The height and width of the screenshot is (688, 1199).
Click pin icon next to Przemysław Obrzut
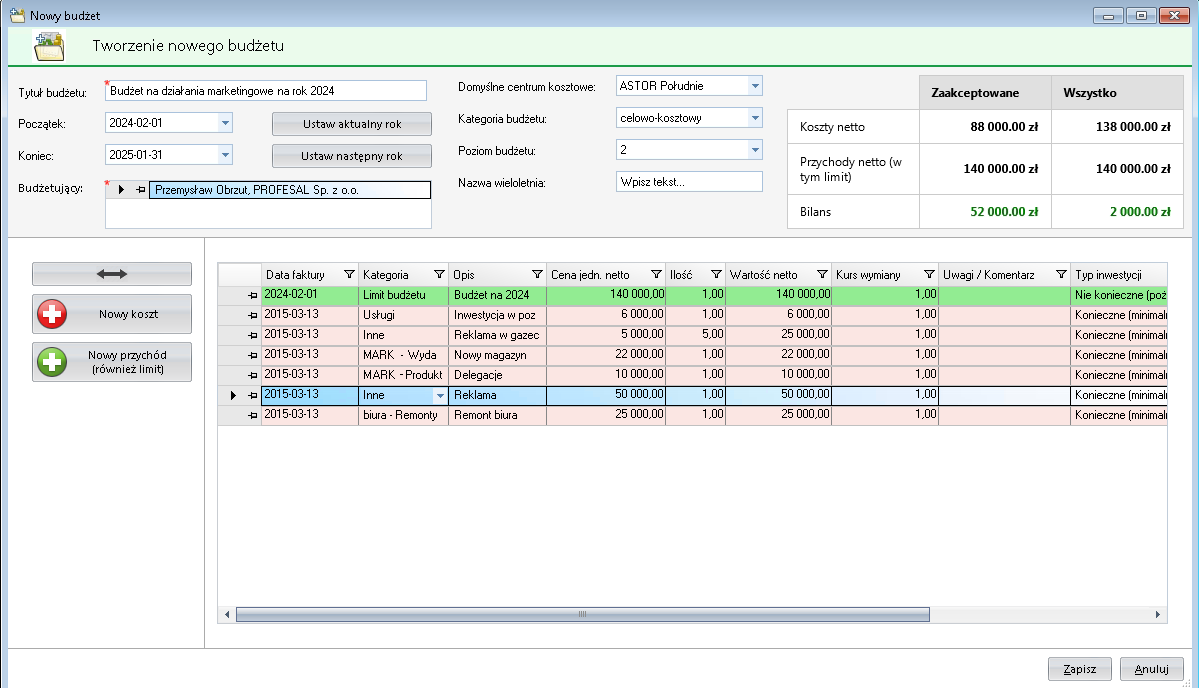click(141, 190)
